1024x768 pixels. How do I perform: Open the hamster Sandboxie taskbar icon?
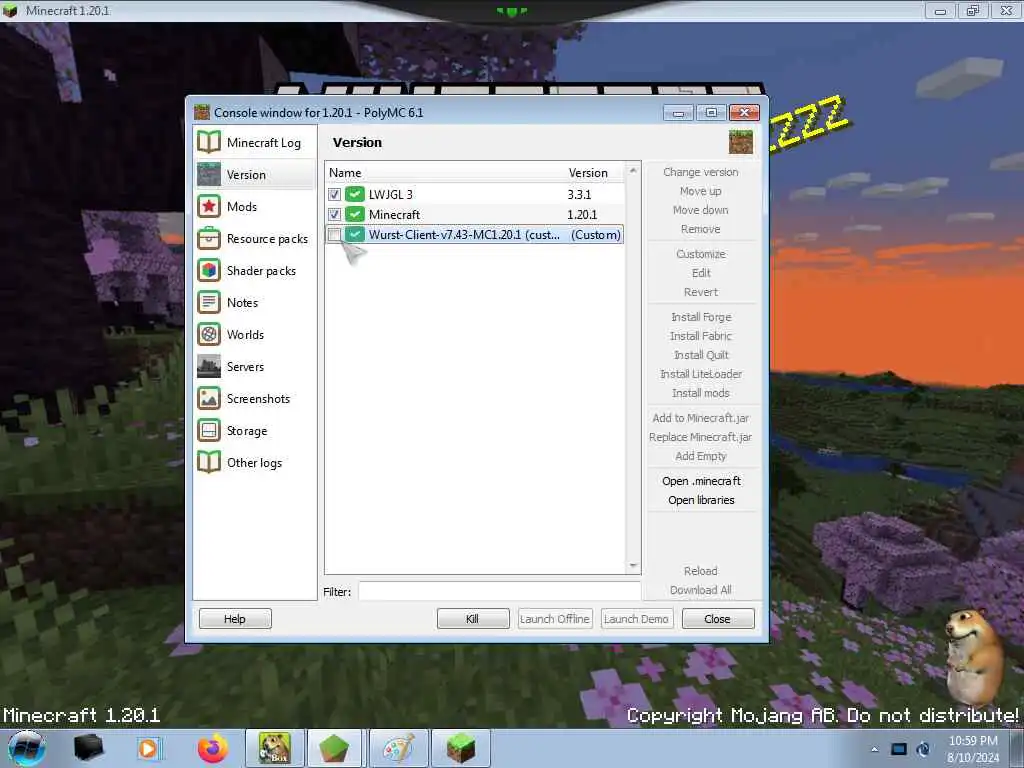coord(274,748)
